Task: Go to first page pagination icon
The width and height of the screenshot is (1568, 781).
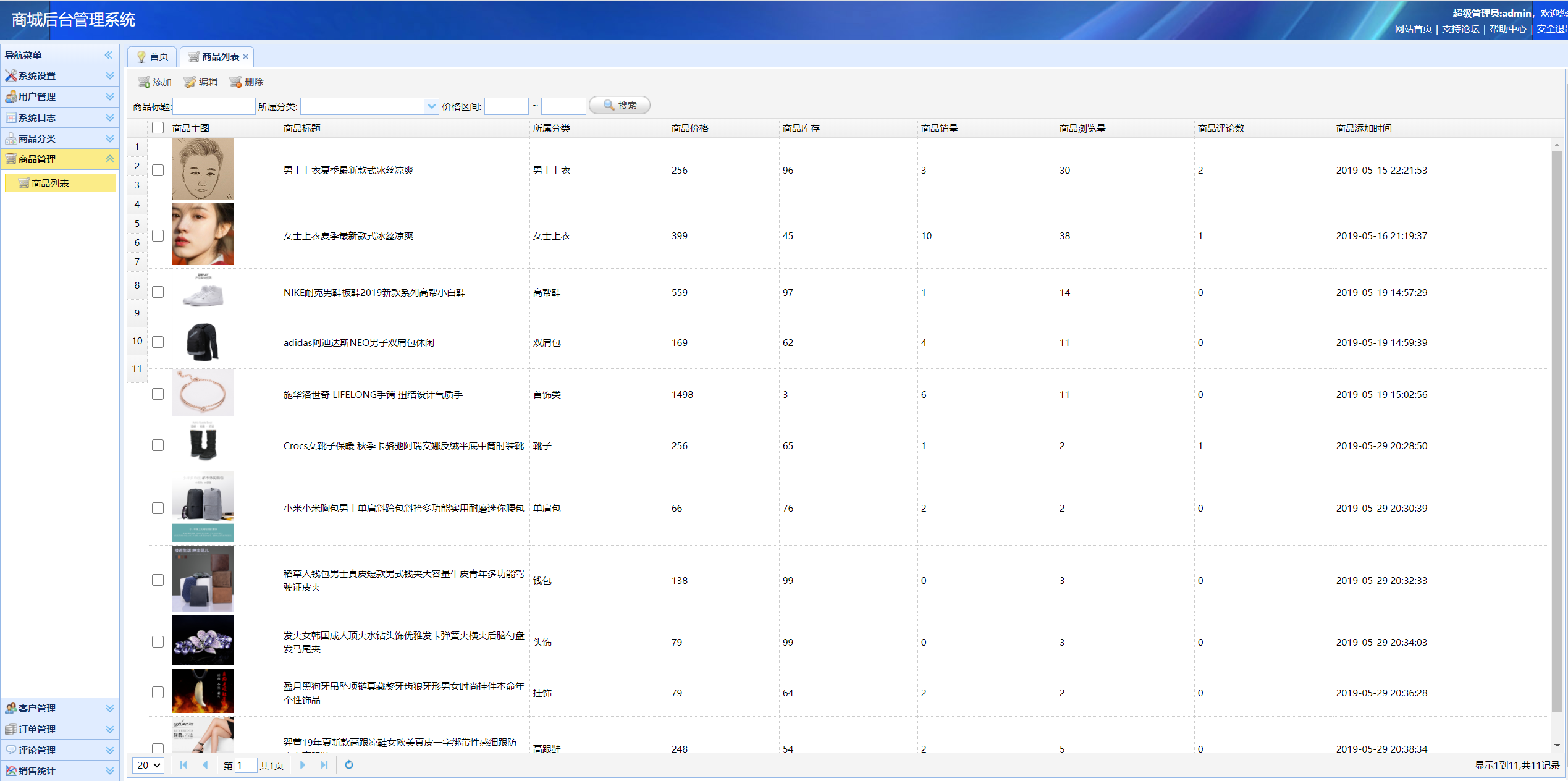Action: (183, 765)
